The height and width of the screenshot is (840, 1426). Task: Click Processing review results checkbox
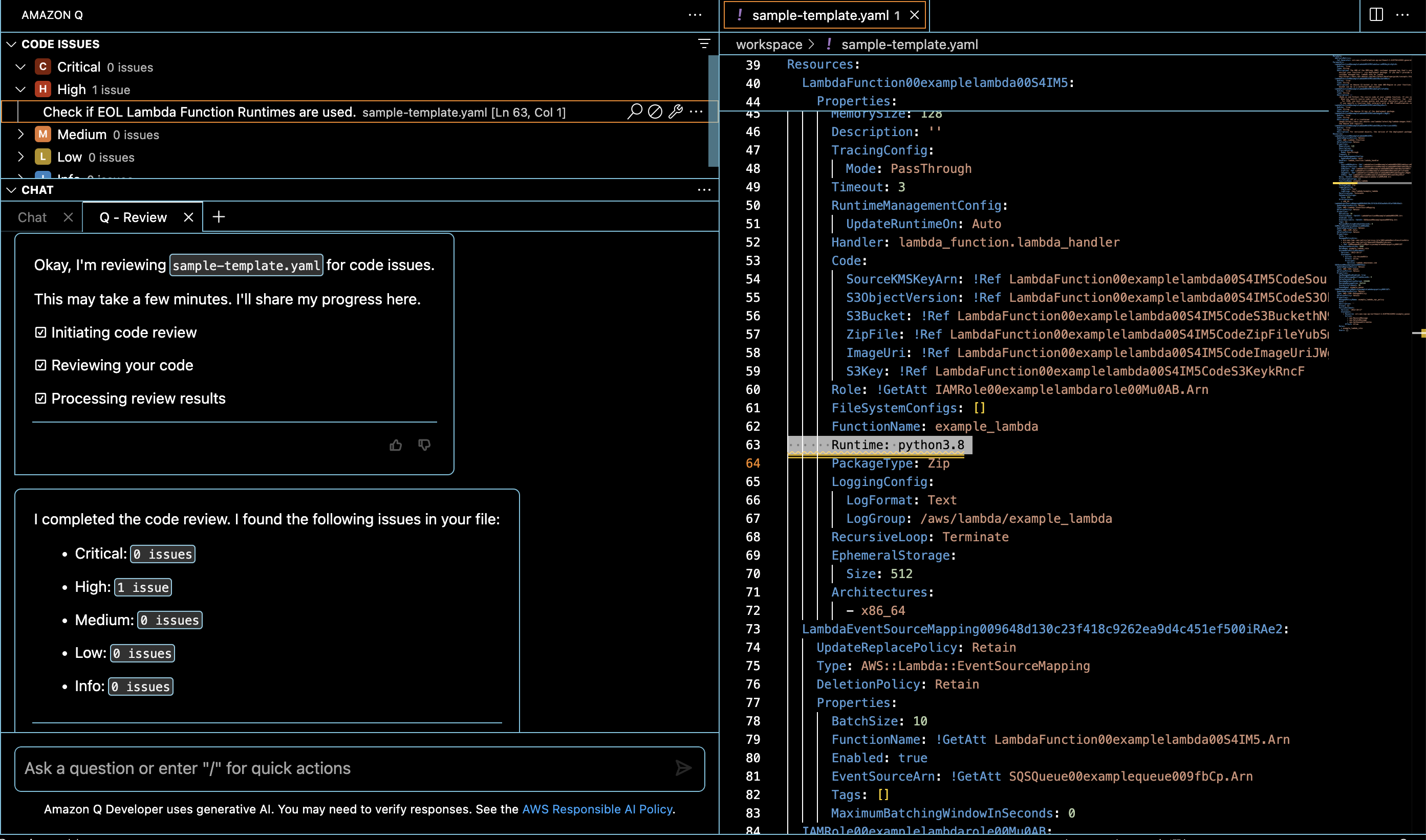(40, 399)
